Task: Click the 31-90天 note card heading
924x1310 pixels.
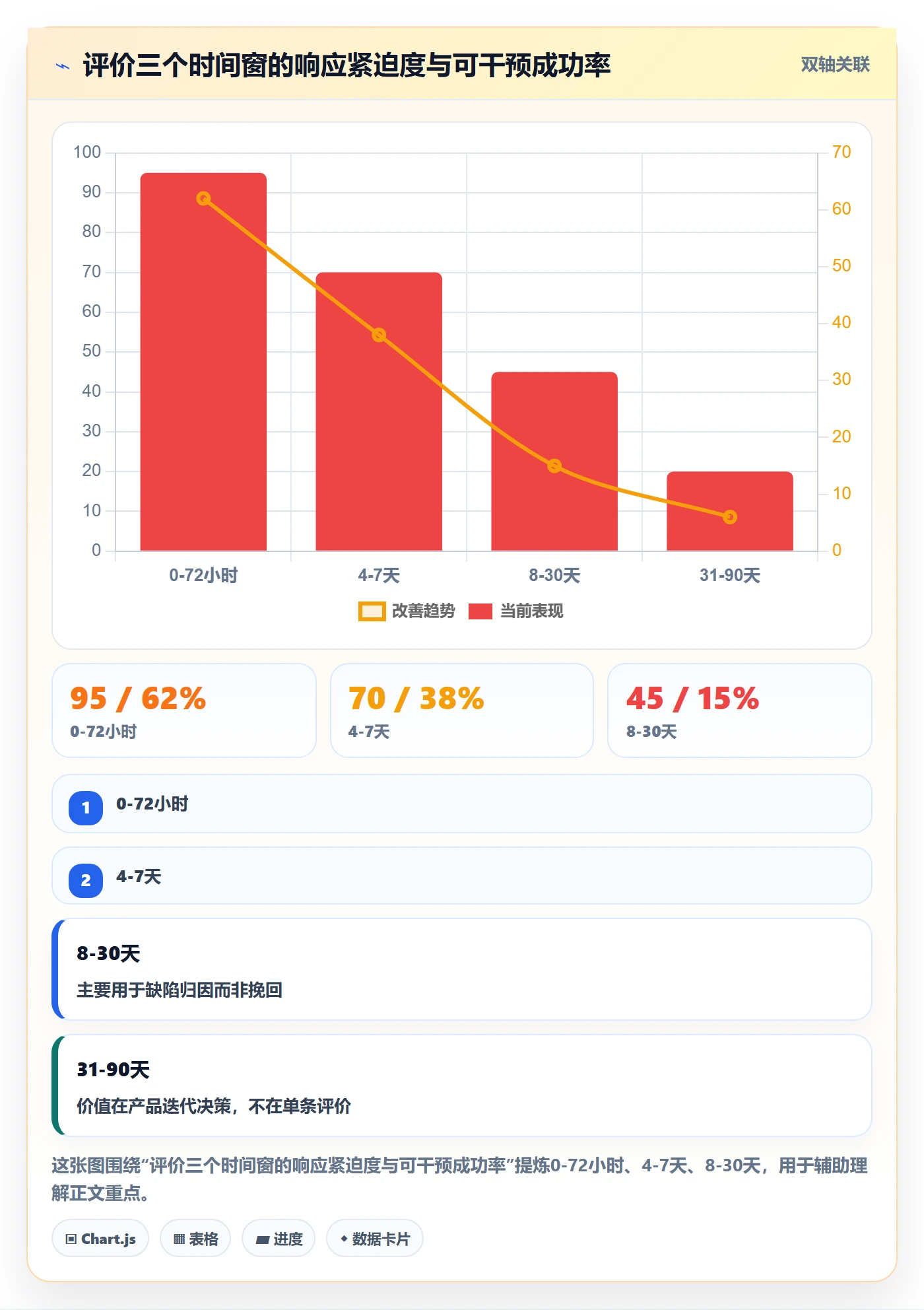Action: 113,1070
